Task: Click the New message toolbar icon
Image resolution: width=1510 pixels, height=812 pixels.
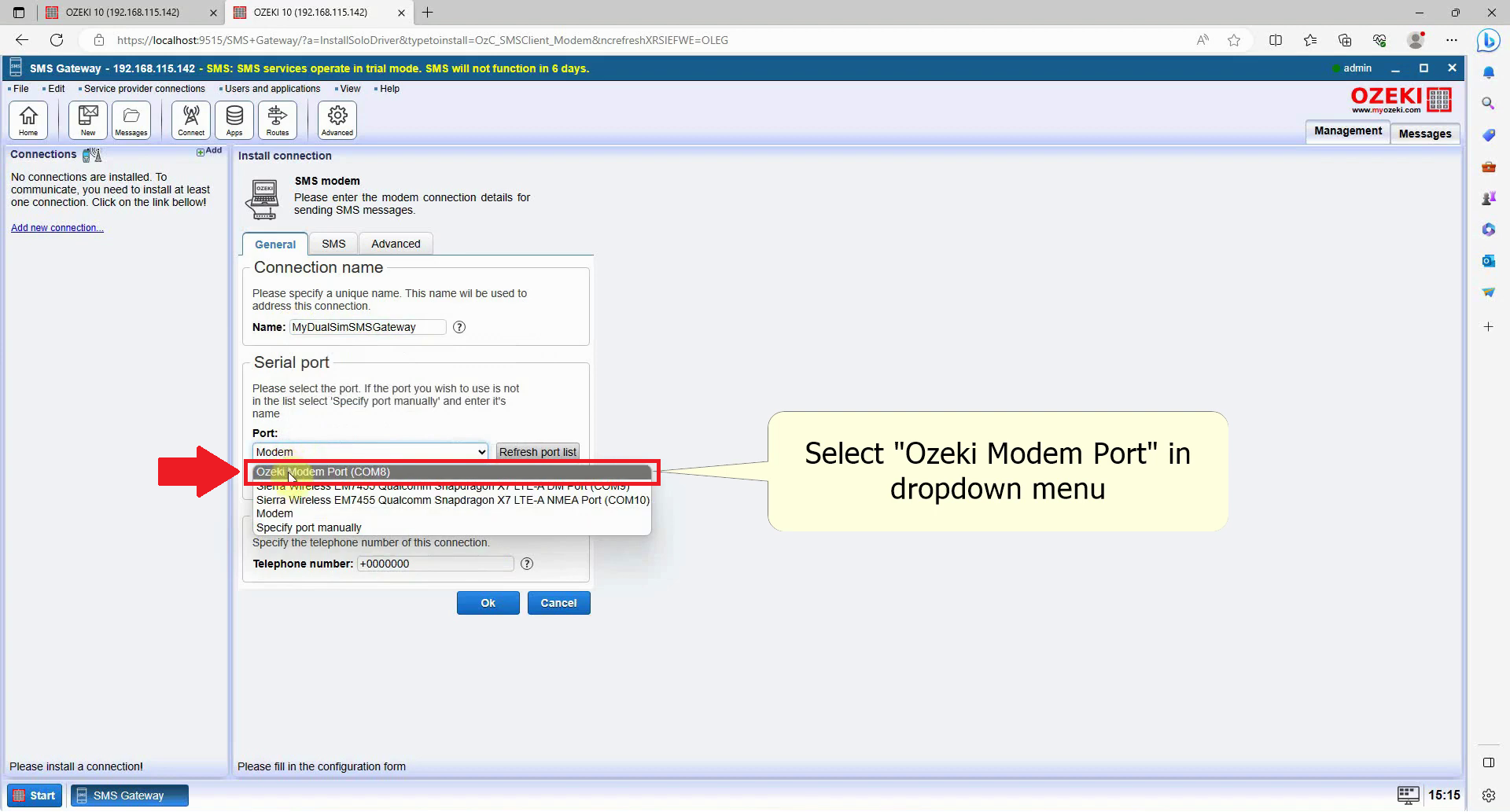Action: coord(88,120)
